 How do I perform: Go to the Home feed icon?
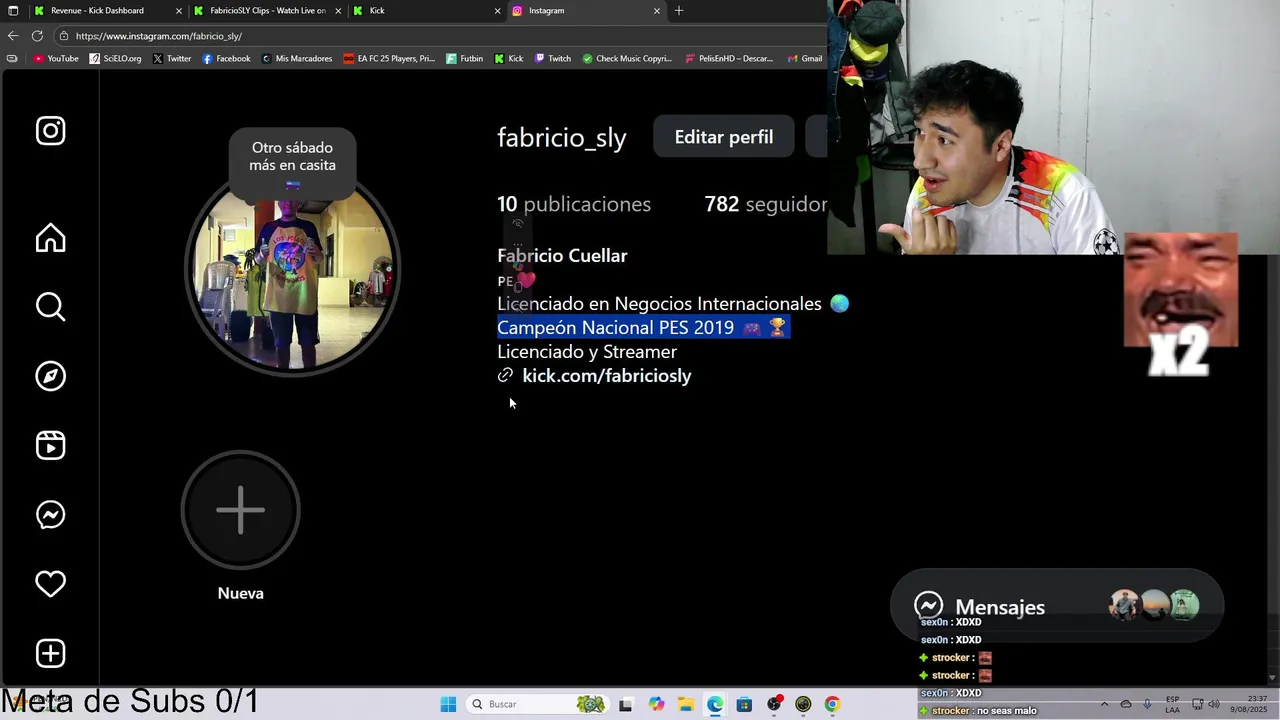(x=51, y=238)
